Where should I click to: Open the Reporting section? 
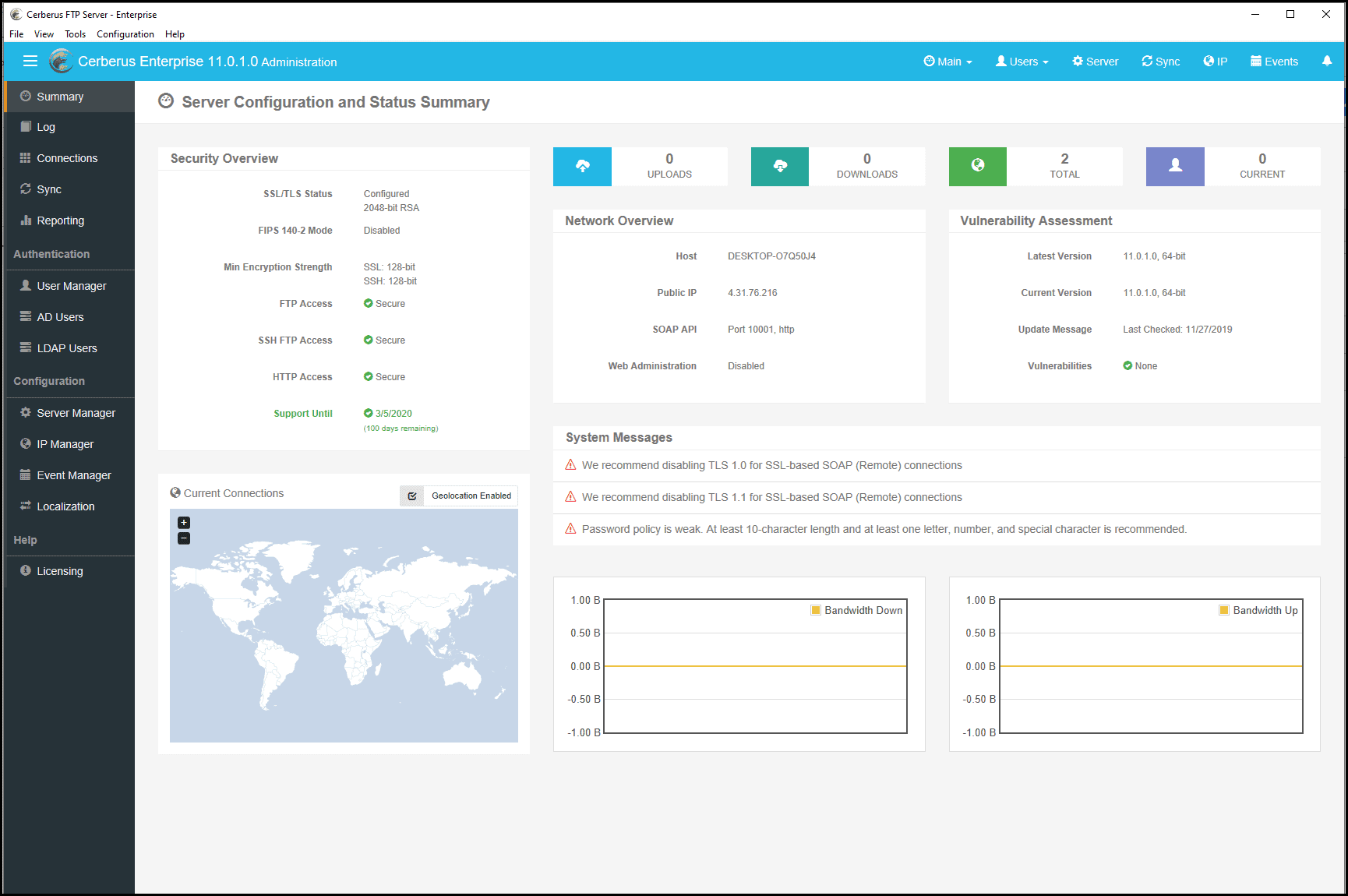click(x=58, y=220)
